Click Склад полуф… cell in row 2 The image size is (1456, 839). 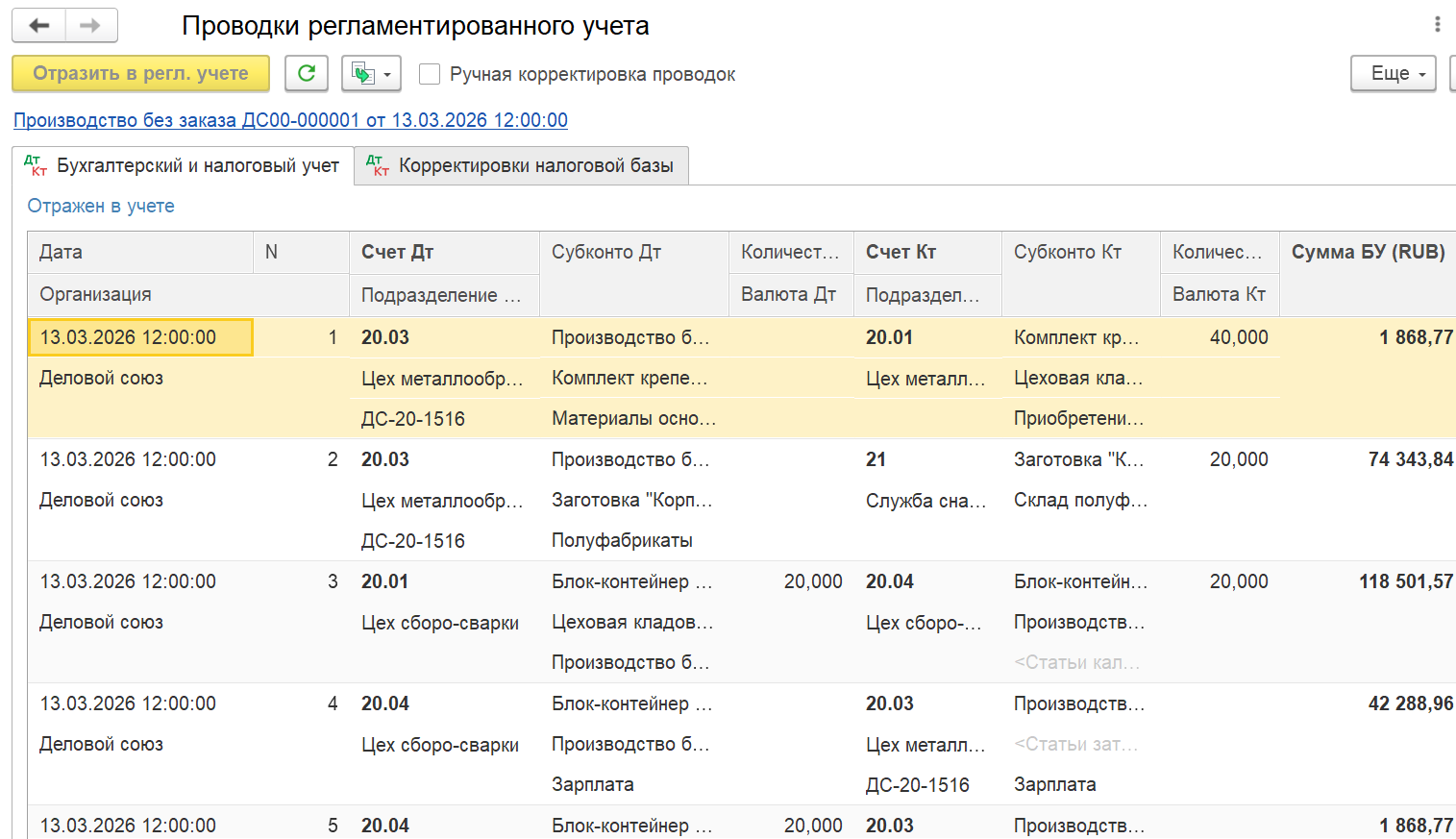click(x=1080, y=500)
